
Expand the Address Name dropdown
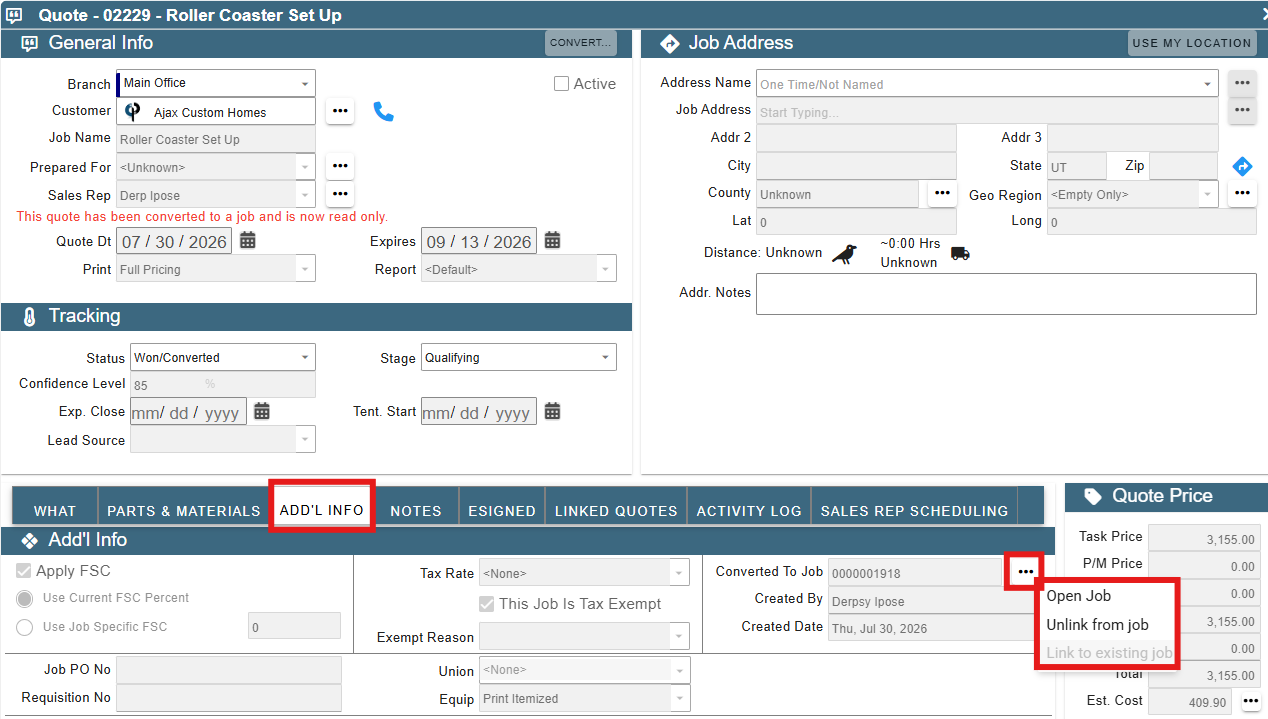point(1208,84)
